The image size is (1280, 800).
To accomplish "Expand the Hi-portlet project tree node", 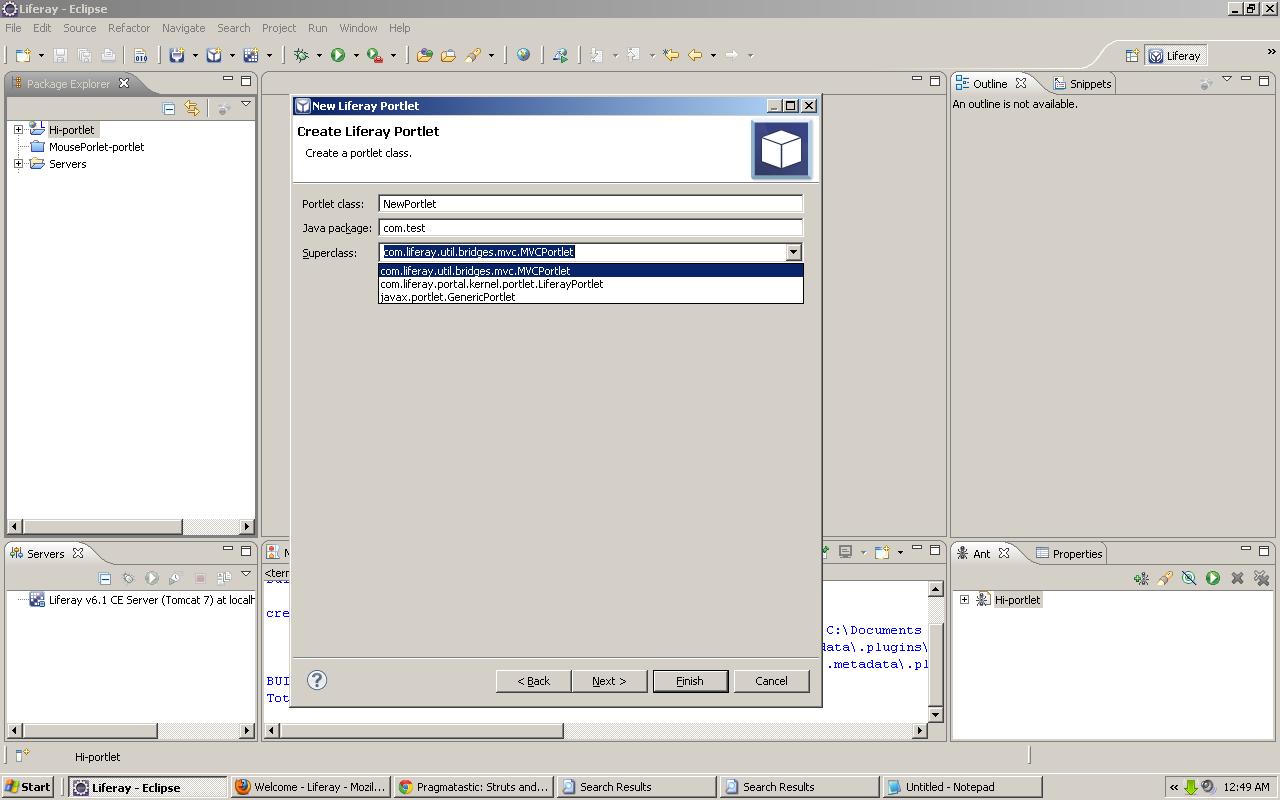I will (x=18, y=130).
